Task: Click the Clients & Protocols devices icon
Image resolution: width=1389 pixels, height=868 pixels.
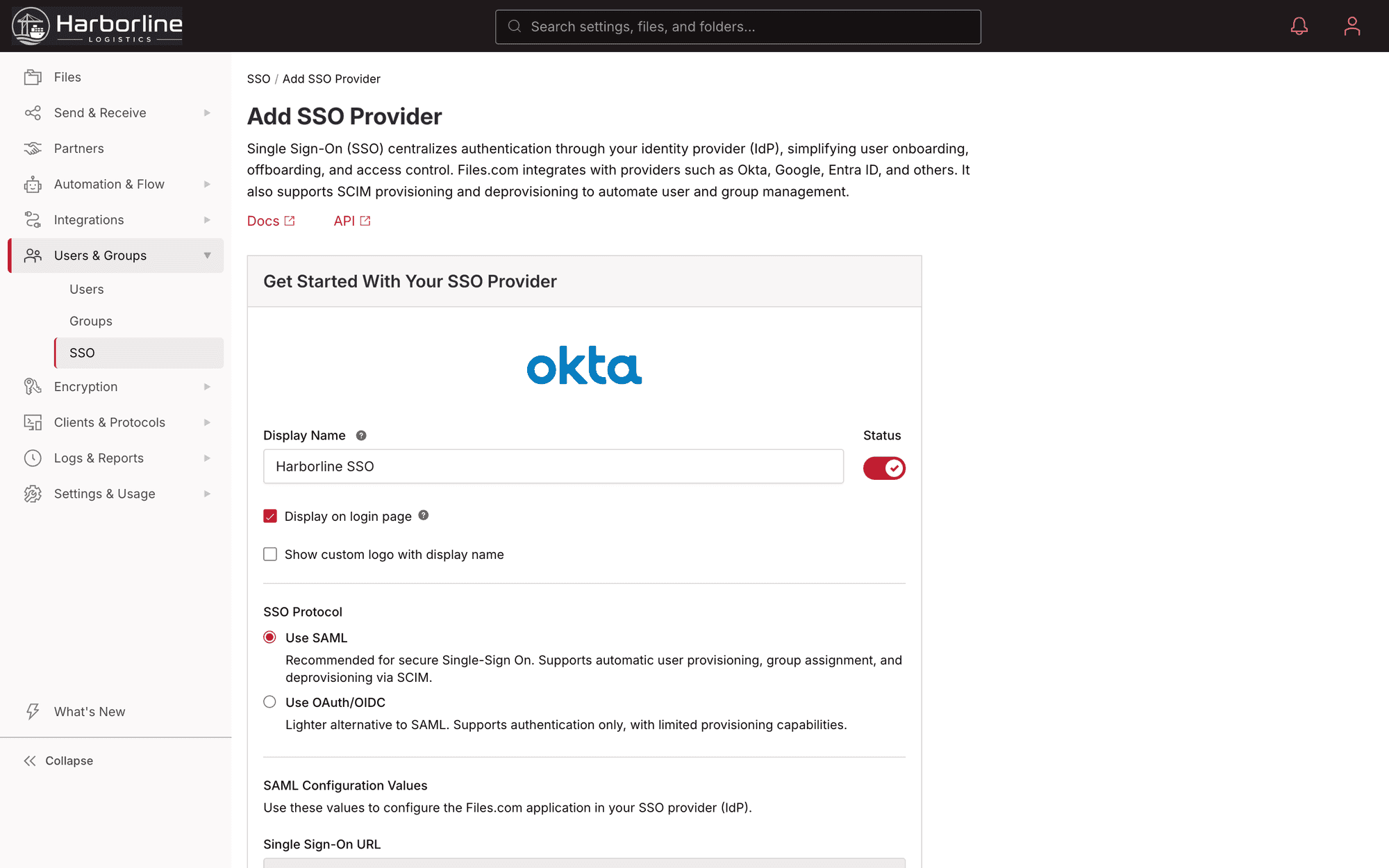Action: pos(33,422)
